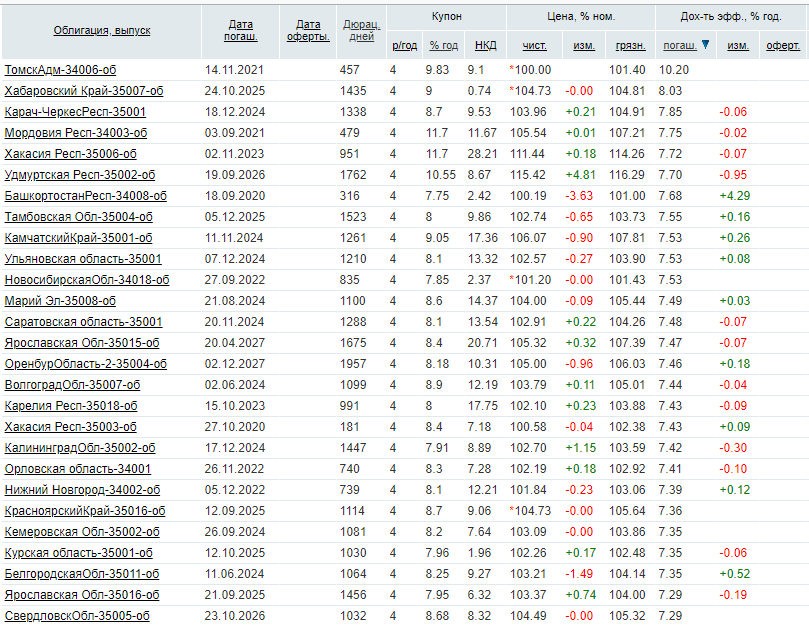Sort by 'Дюрац. дней' column header
Image resolution: width=809 pixels, height=626 pixels.
pyautogui.click(x=361, y=31)
